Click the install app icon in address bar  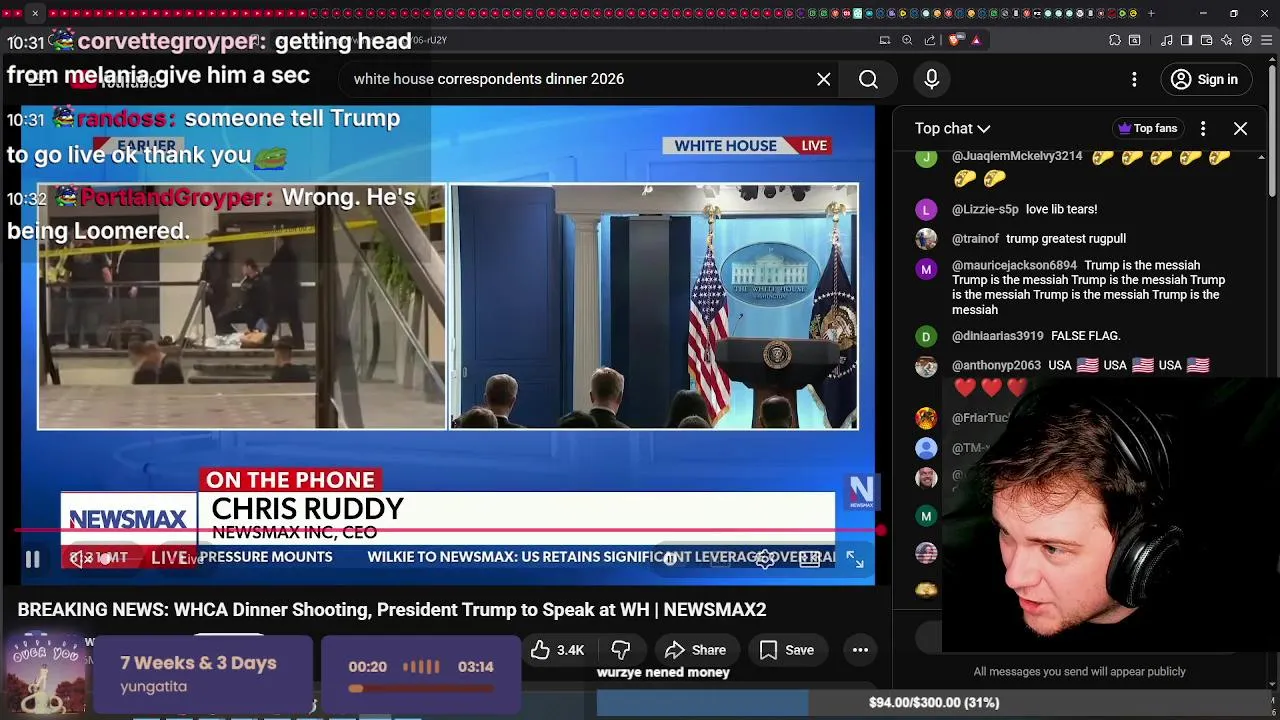[x=884, y=40]
